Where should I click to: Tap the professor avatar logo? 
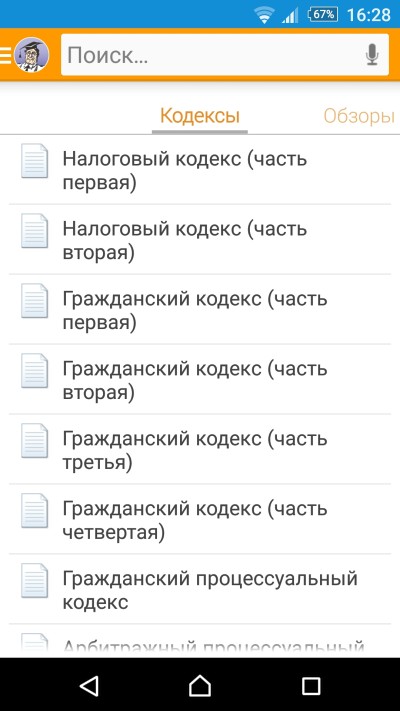pyautogui.click(x=32, y=54)
